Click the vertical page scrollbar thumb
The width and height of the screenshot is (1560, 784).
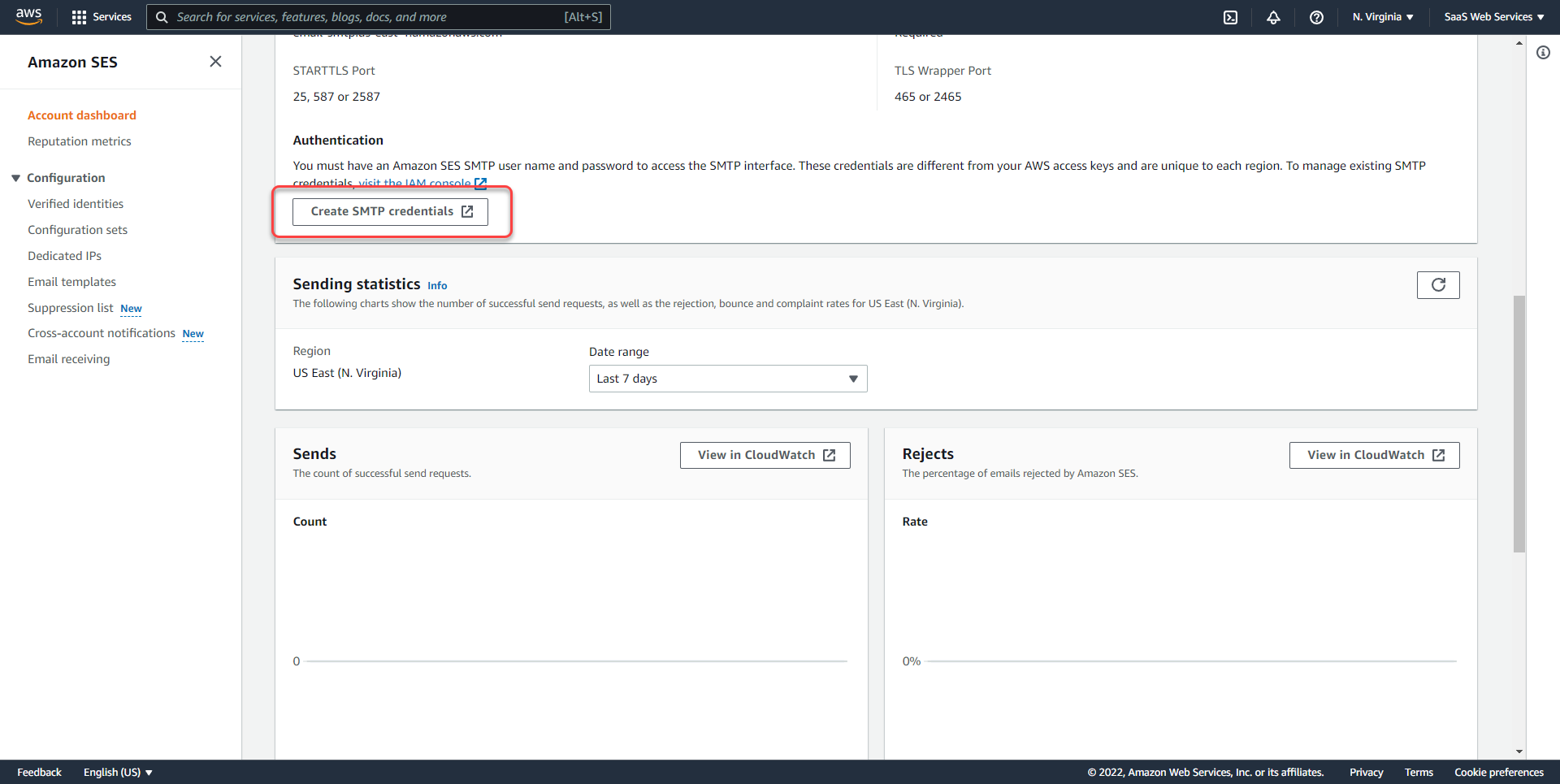click(1519, 424)
